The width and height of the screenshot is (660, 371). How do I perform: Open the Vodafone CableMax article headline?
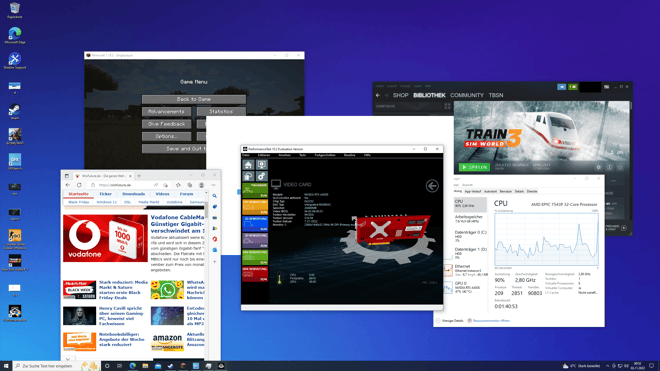pos(177,224)
